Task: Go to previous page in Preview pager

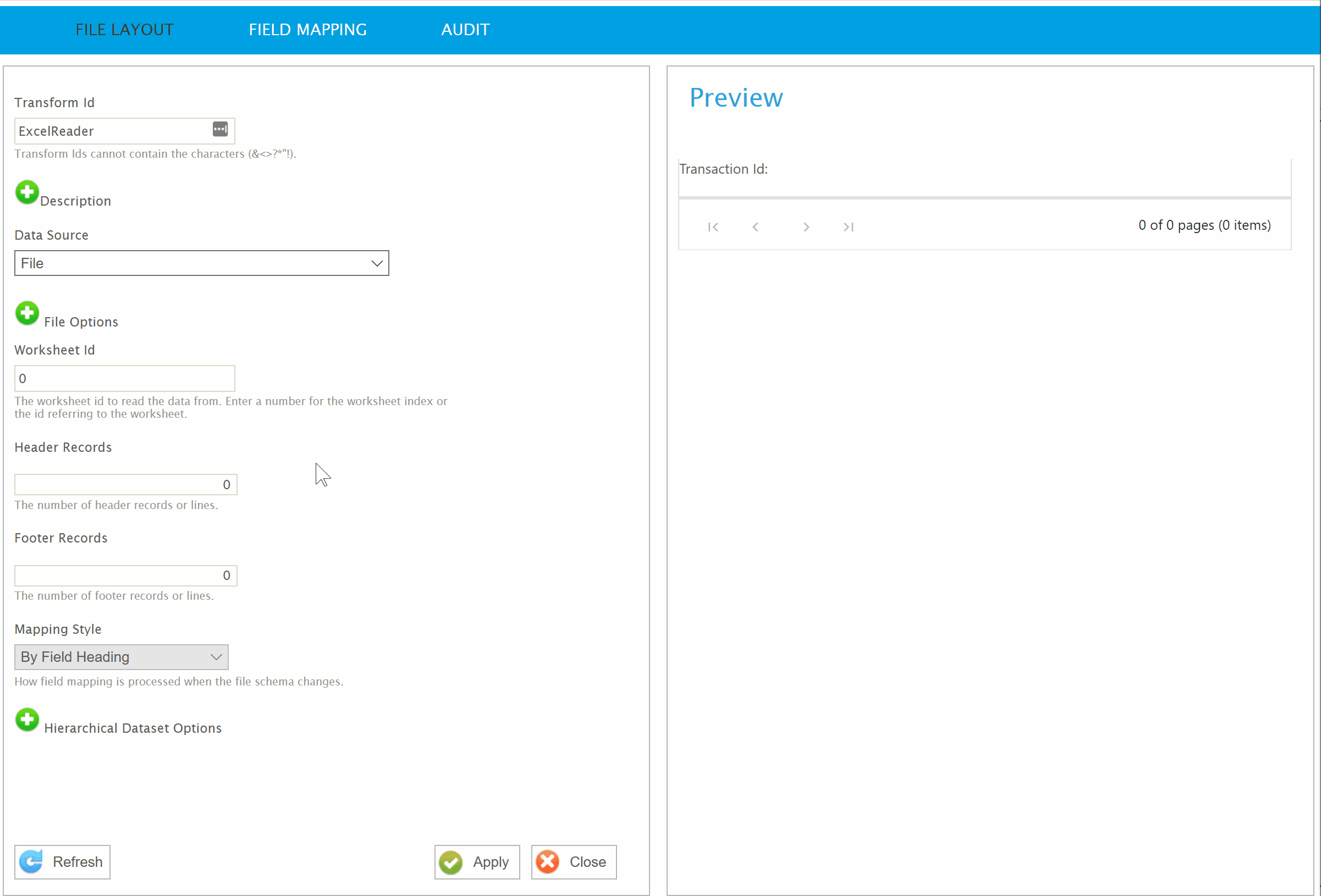Action: [x=756, y=227]
